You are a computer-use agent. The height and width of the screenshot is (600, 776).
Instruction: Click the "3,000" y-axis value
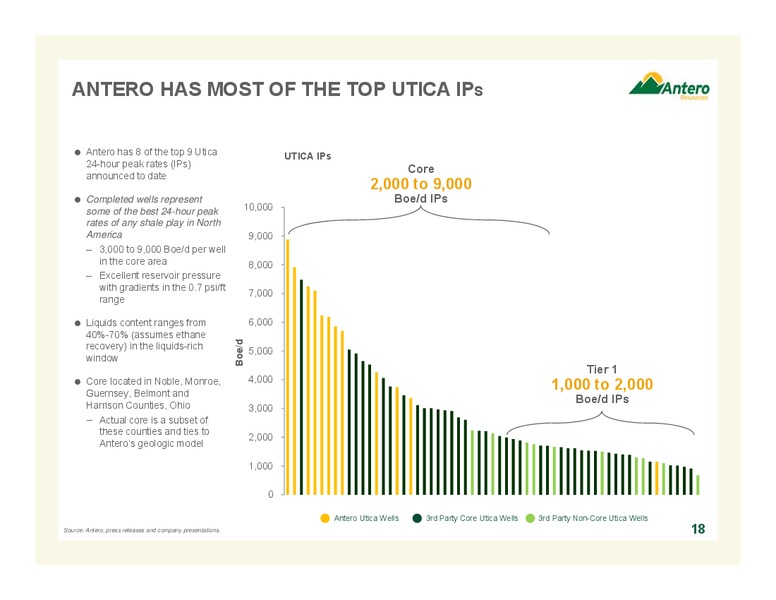tap(261, 408)
